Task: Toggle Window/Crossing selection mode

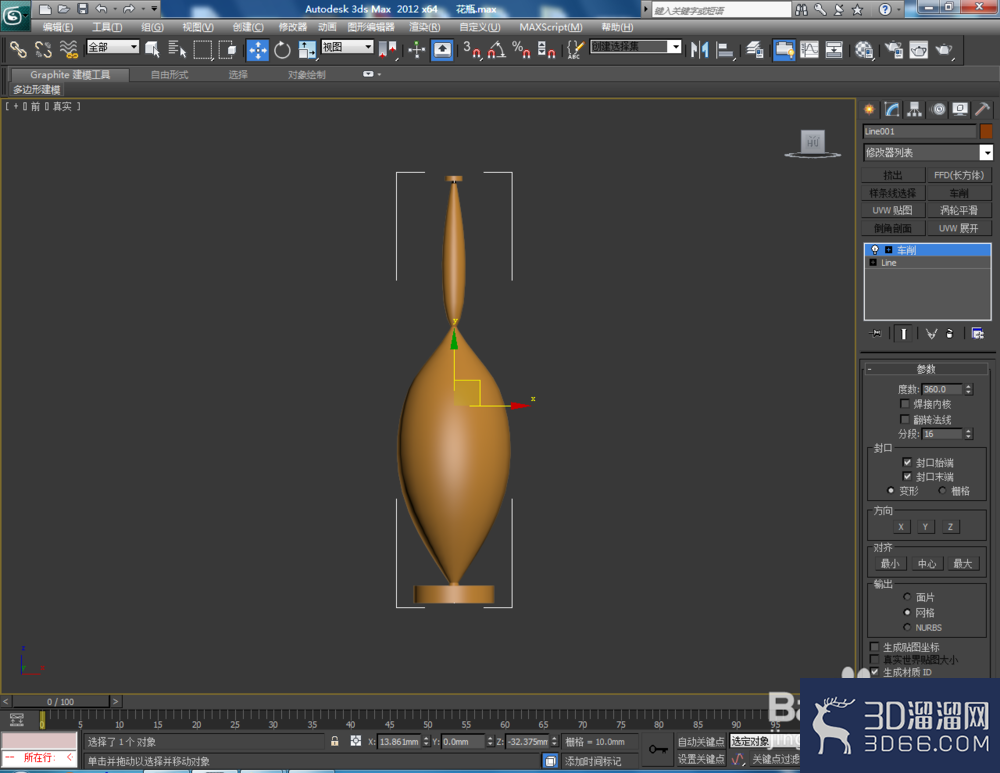Action: pos(227,50)
